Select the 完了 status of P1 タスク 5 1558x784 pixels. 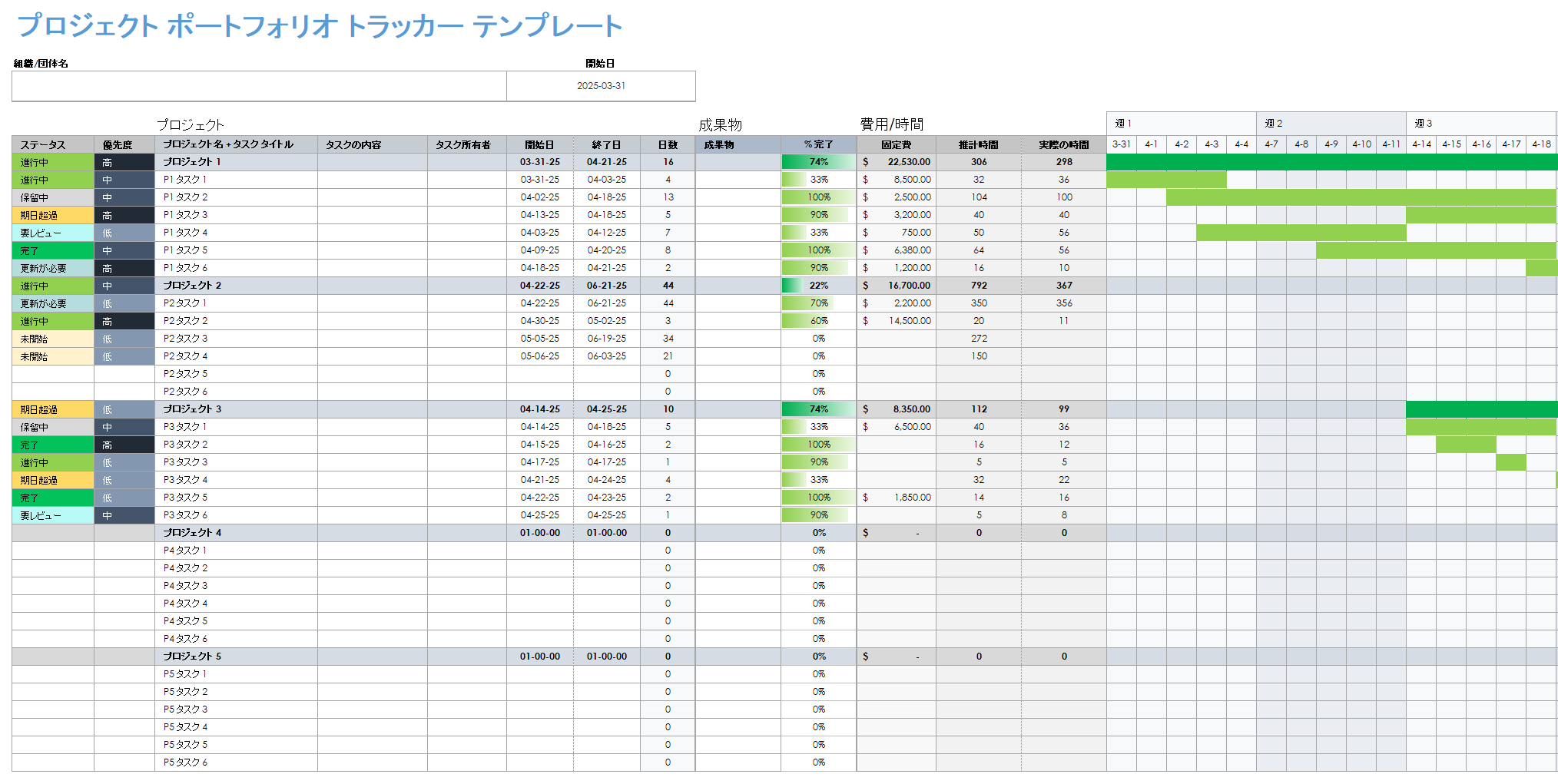point(53,250)
